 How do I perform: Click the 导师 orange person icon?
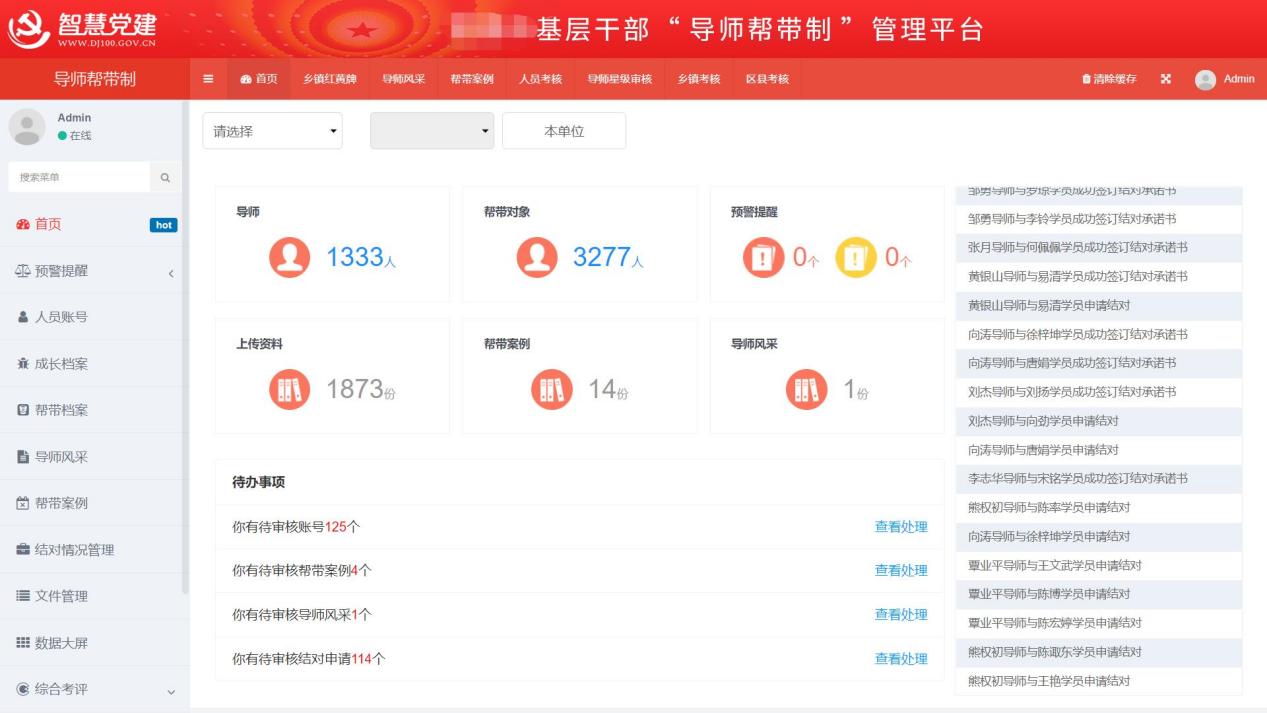[289, 257]
